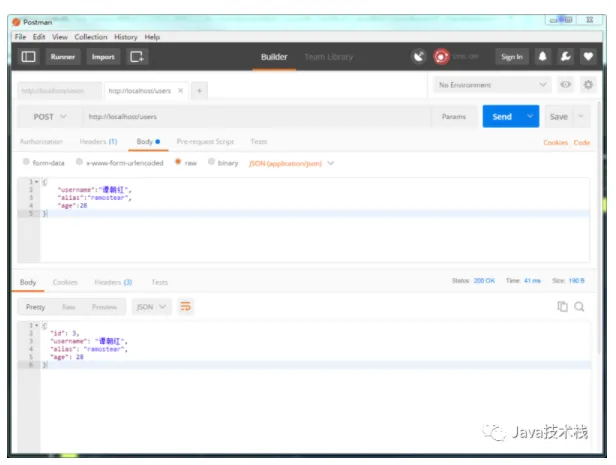Search the response body icon
Image resolution: width=616 pixels, height=465 pixels.
tap(579, 307)
